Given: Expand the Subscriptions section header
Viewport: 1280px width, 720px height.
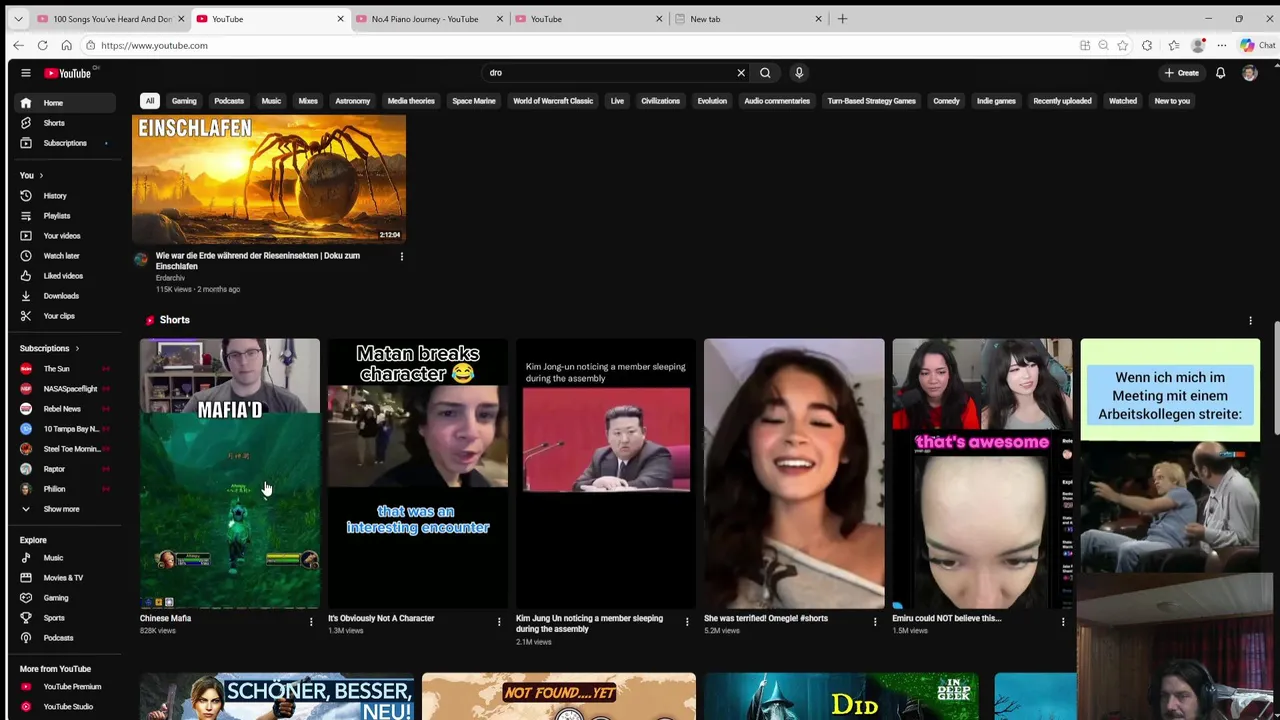Looking at the screenshot, I should [x=50, y=348].
